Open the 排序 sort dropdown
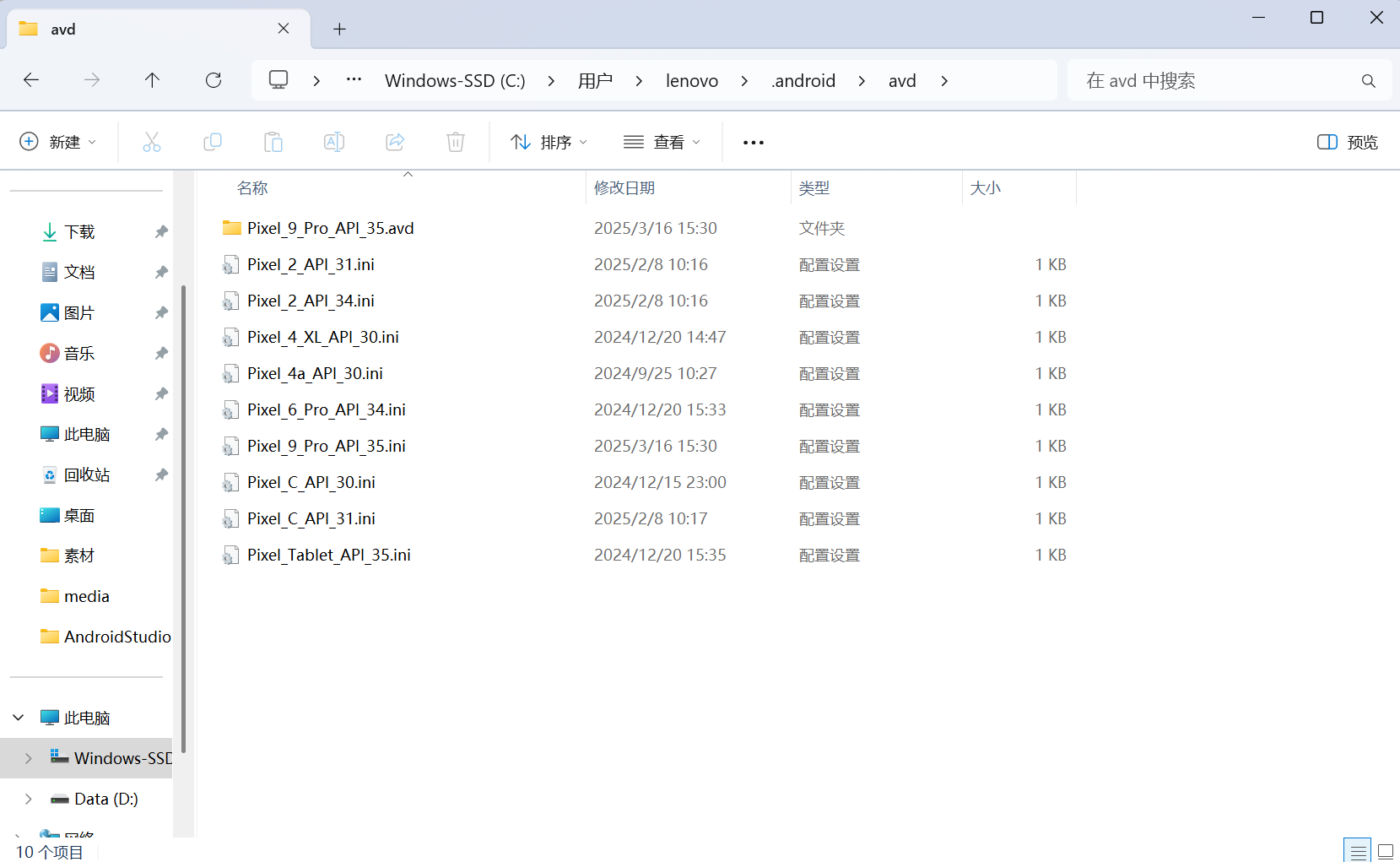This screenshot has height=862, width=1400. (x=549, y=142)
